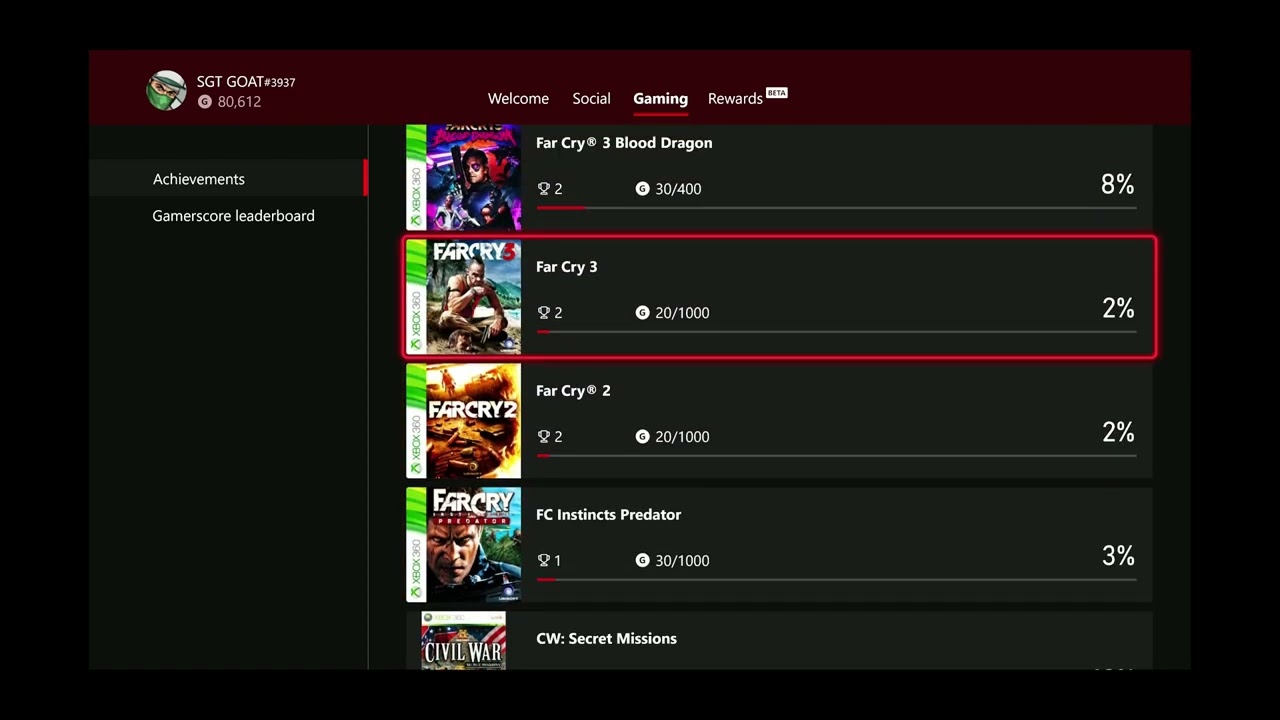Click the trophy icon in the FC Instincts Predator row
The width and height of the screenshot is (1280, 720).
(x=544, y=560)
